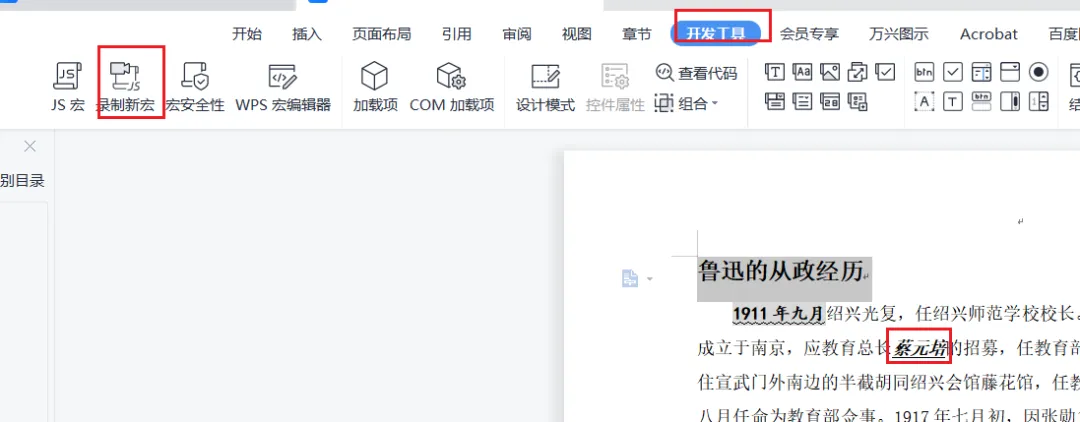Switch to the 插入 tab
This screenshot has width=1080, height=422.
coord(307,34)
